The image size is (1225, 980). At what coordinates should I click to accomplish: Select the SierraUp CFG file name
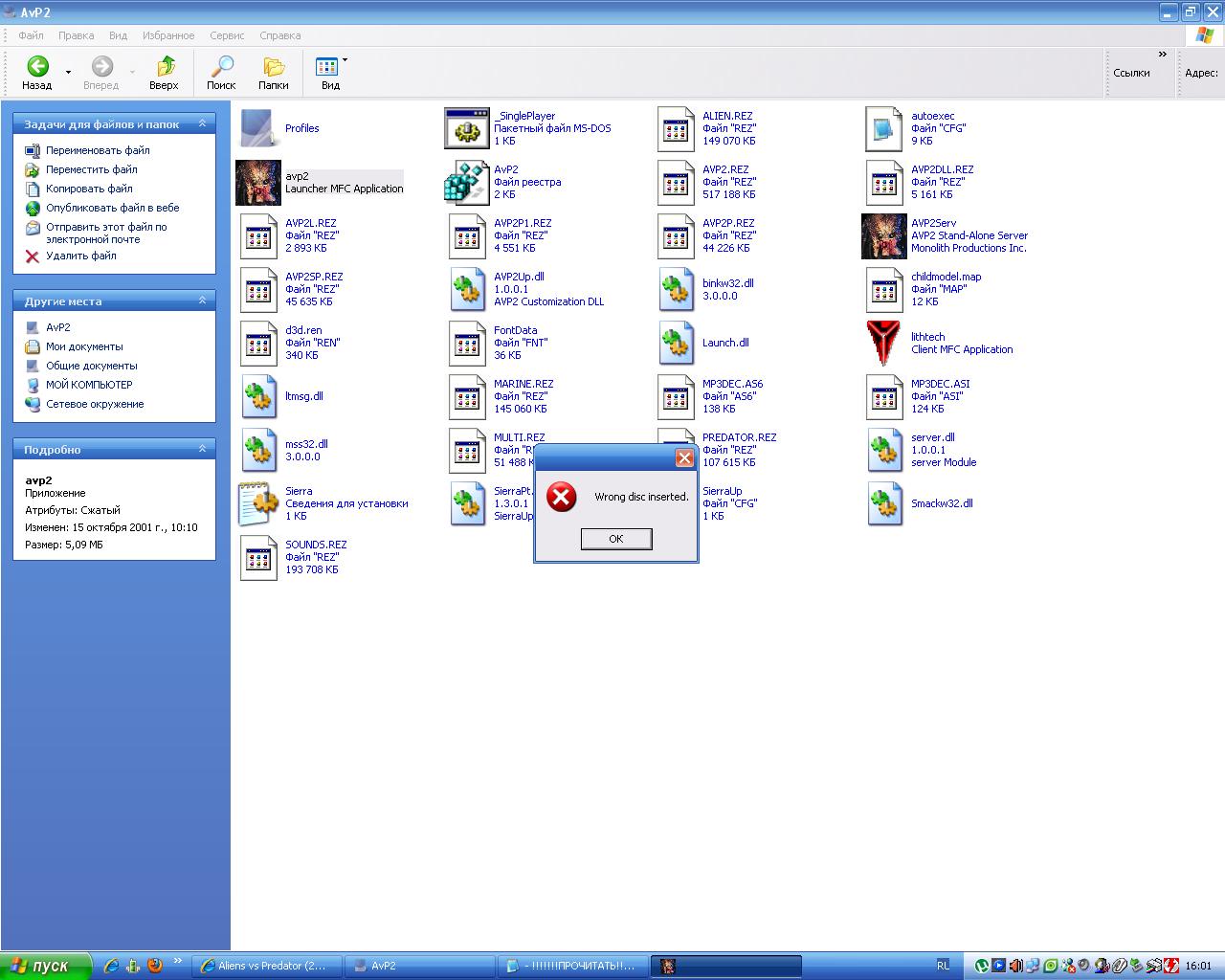pos(723,491)
